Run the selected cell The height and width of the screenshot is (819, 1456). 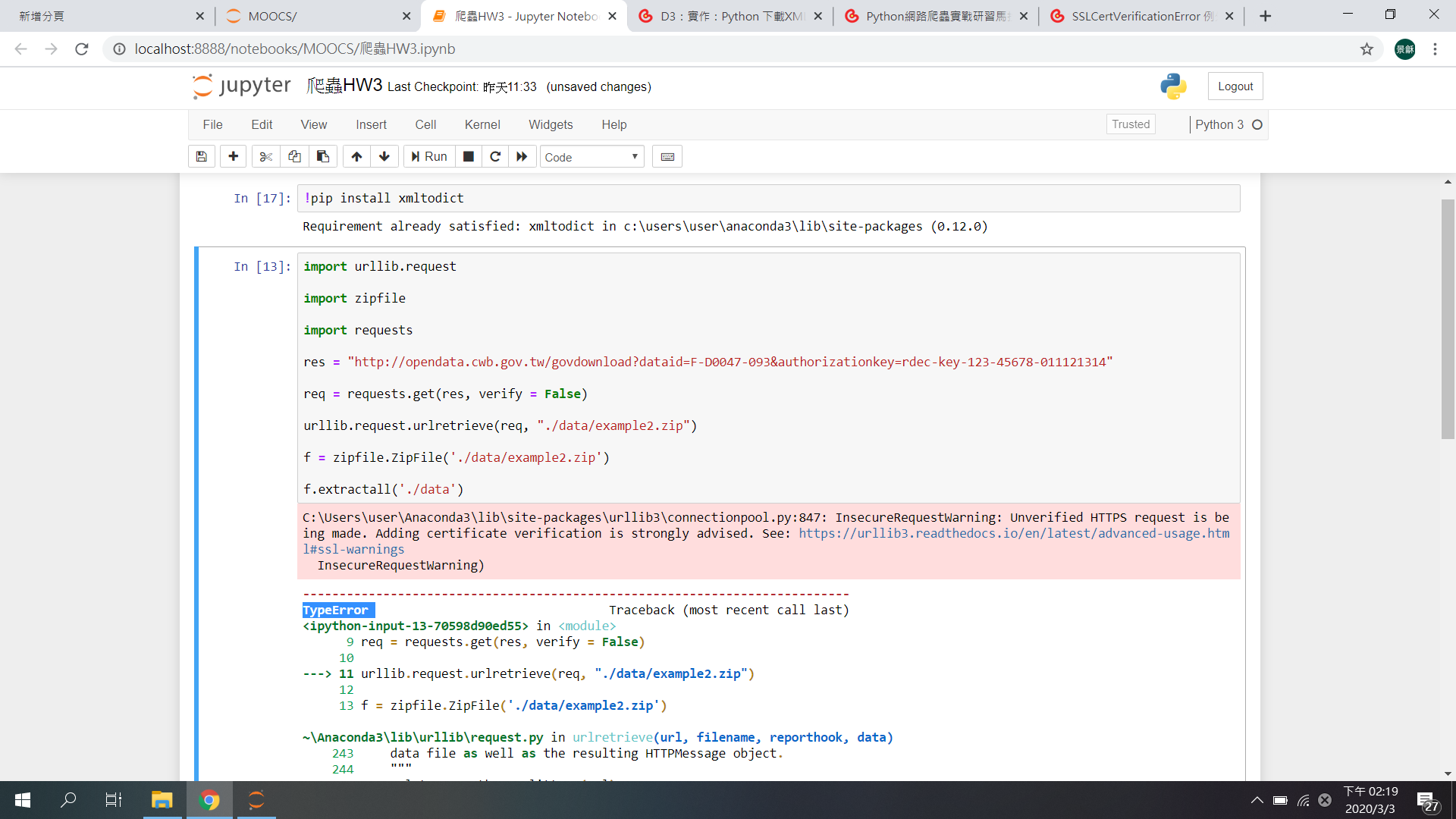[429, 157]
